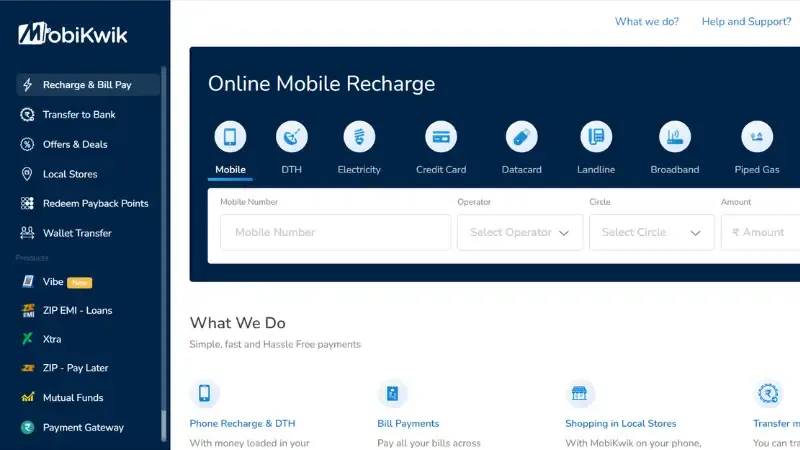
Task: Click the Bill Payments icon
Action: click(x=392, y=393)
